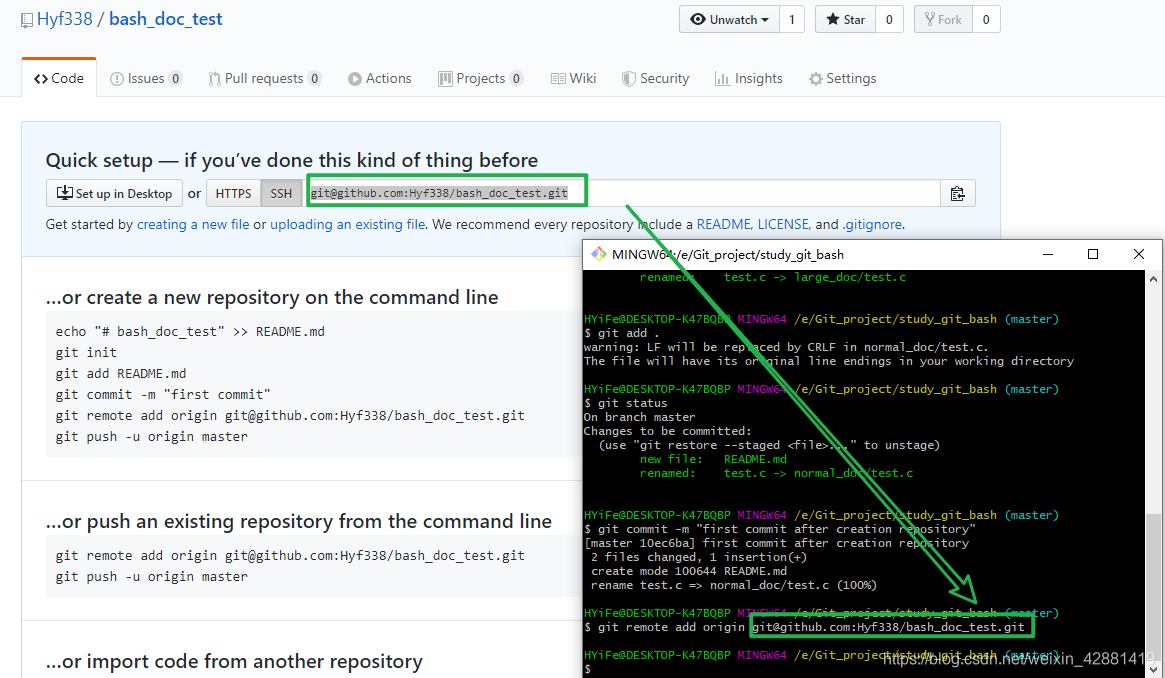Click 'git init' line in code block
This screenshot has height=678, width=1165.
(x=86, y=353)
